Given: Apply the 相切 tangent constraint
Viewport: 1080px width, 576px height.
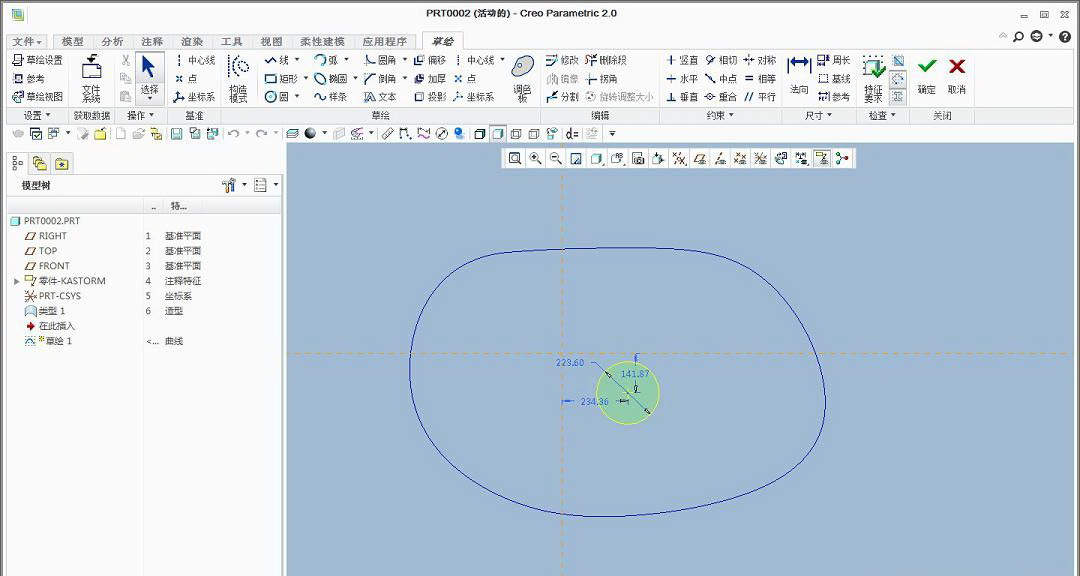Looking at the screenshot, I should (x=721, y=60).
